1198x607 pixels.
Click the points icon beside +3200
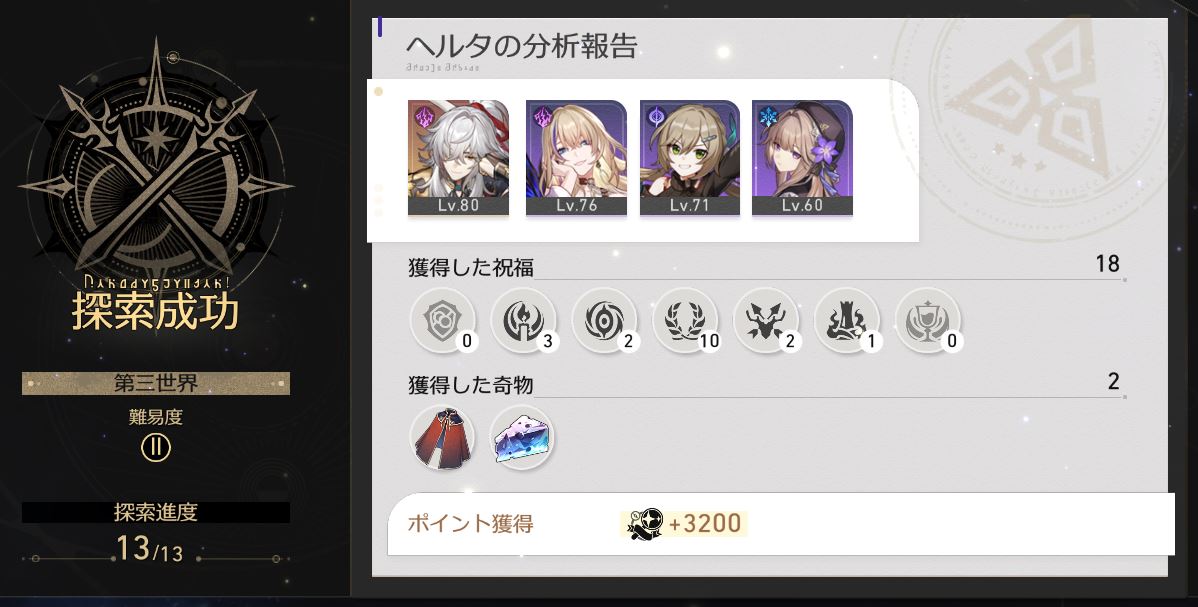point(643,524)
